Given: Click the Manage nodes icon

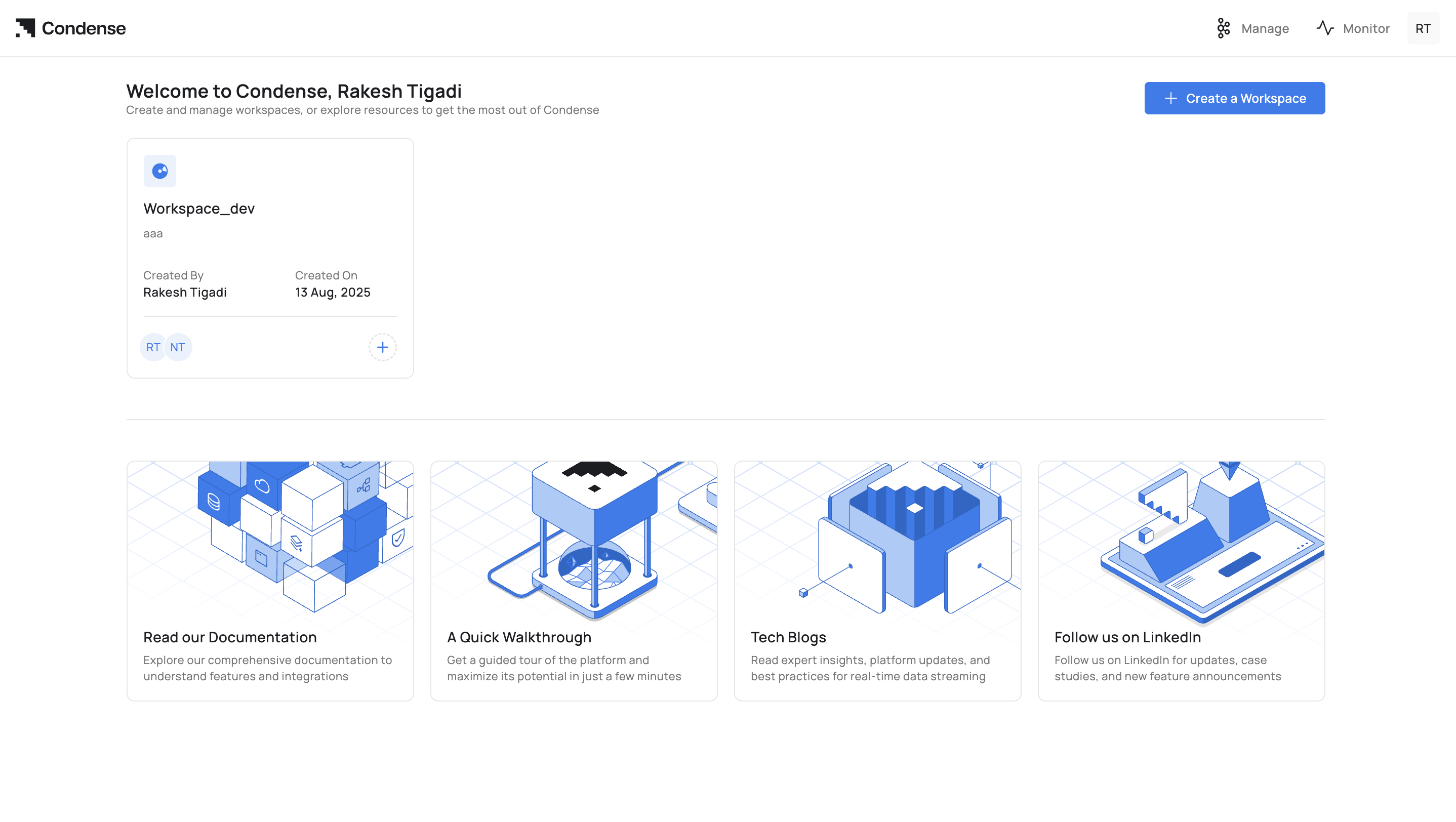Looking at the screenshot, I should [x=1223, y=28].
